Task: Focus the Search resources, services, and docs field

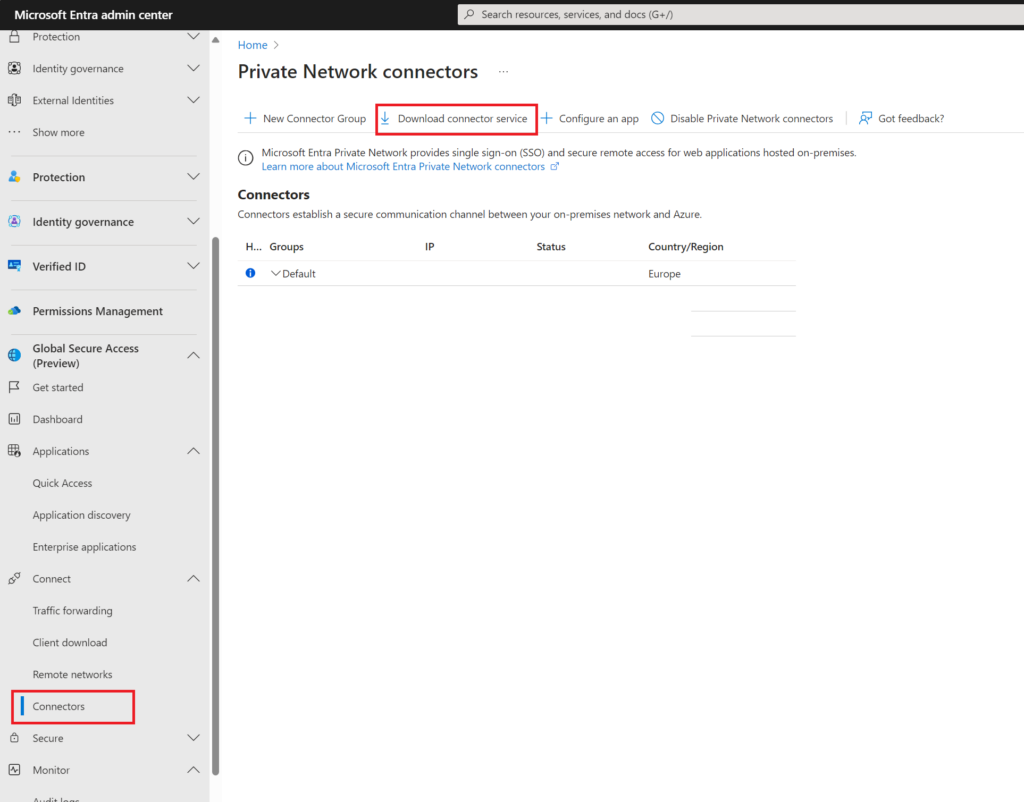Action: pos(741,14)
